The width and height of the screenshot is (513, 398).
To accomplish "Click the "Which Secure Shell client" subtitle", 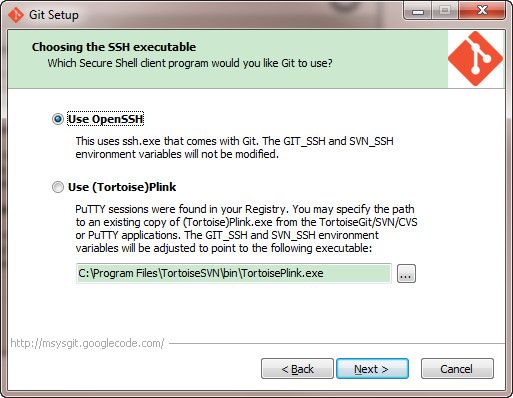I will click(190, 63).
